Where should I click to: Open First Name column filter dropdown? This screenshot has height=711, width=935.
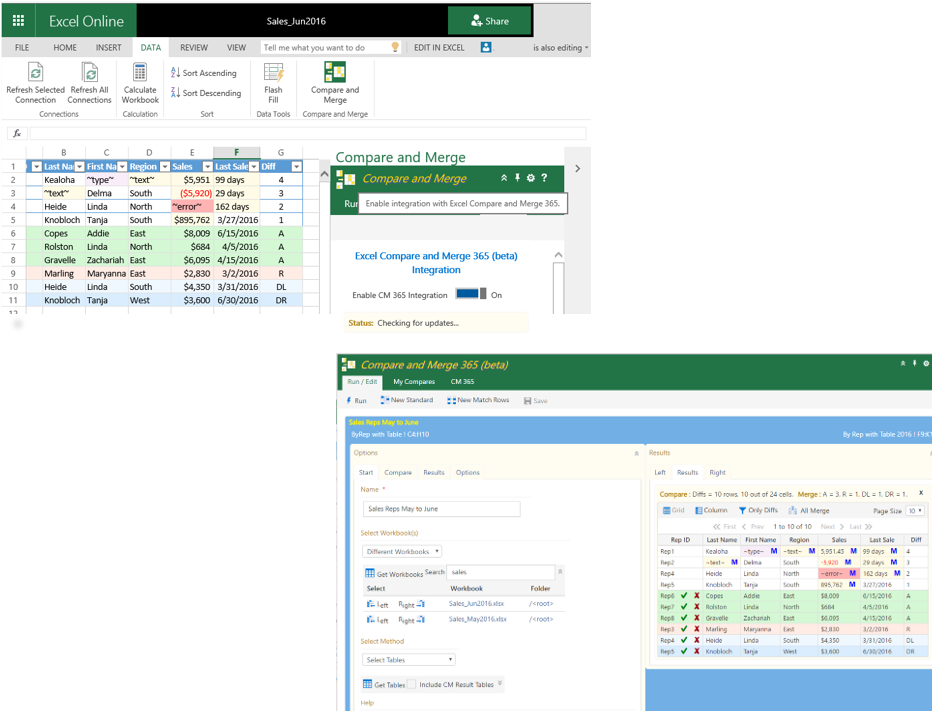pos(122,166)
